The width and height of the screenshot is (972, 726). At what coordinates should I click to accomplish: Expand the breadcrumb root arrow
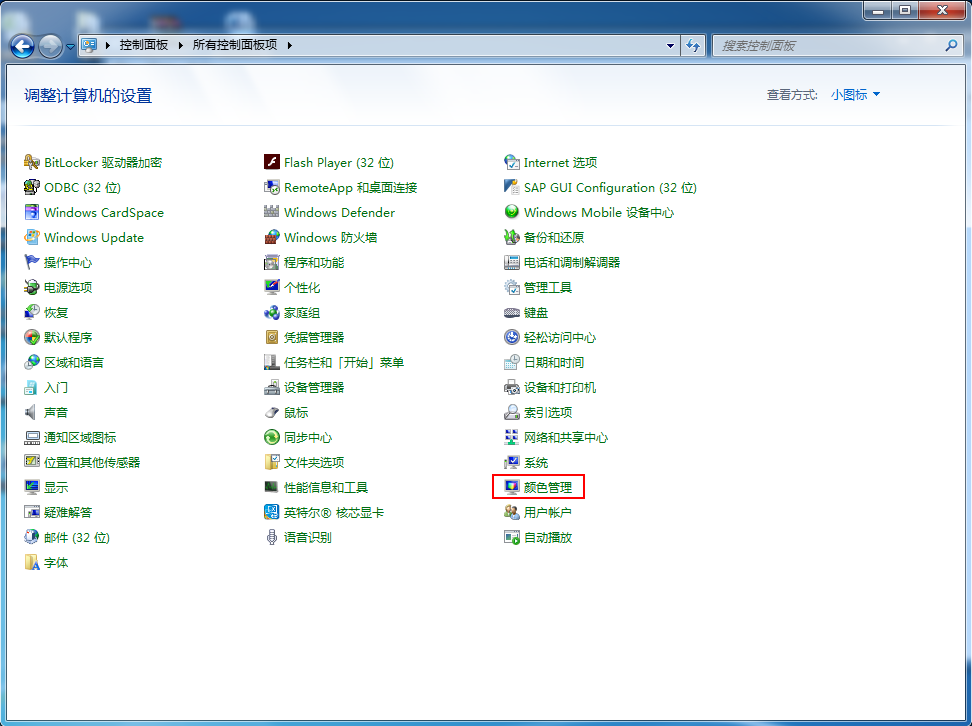pyautogui.click(x=108, y=45)
